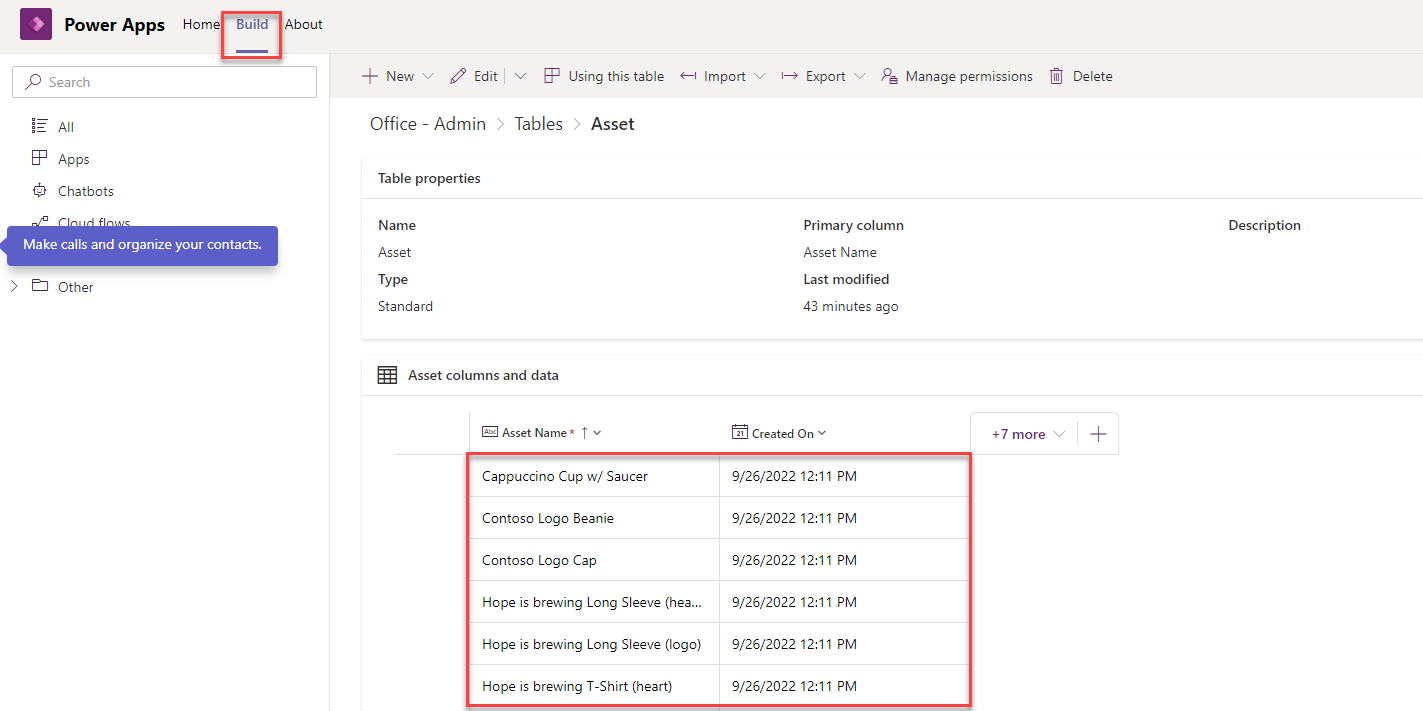The image size is (1423, 711).
Task: Click the Created On calendar icon
Action: point(740,432)
